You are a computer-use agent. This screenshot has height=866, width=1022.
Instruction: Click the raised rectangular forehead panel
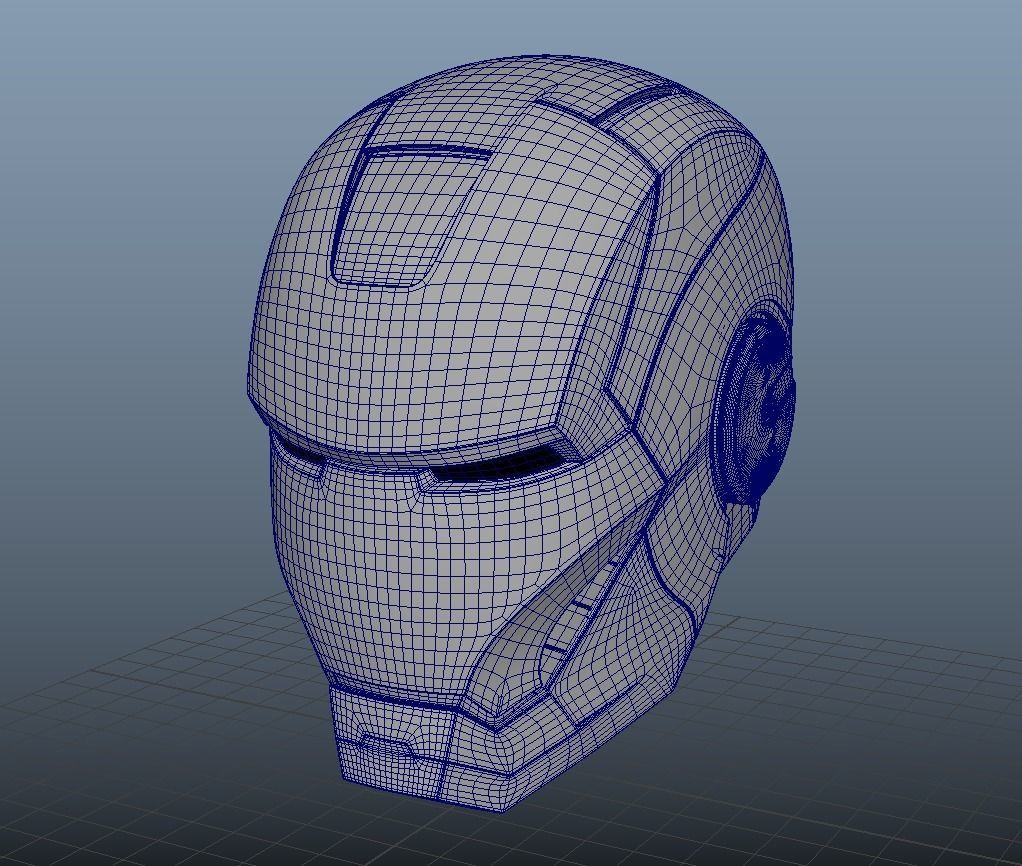[x=411, y=215]
